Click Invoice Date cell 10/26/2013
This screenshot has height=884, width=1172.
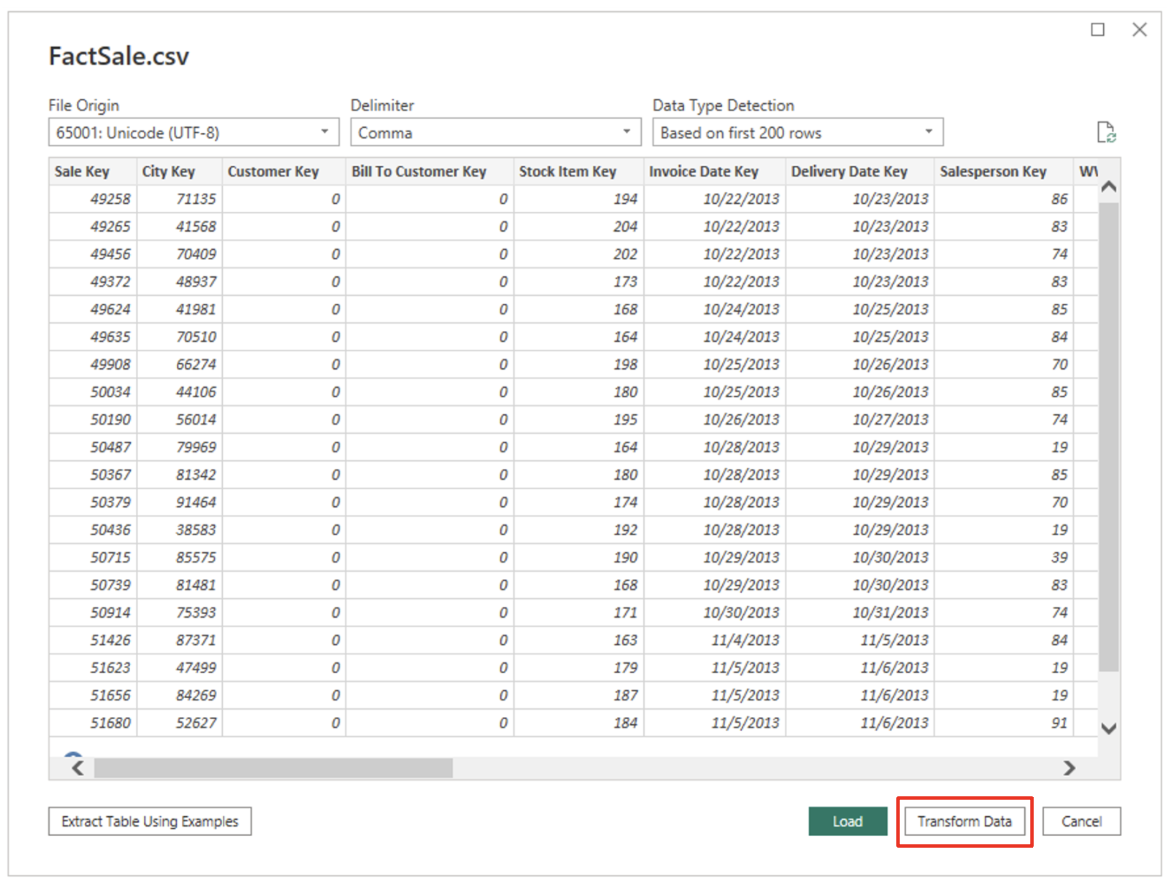pos(715,419)
